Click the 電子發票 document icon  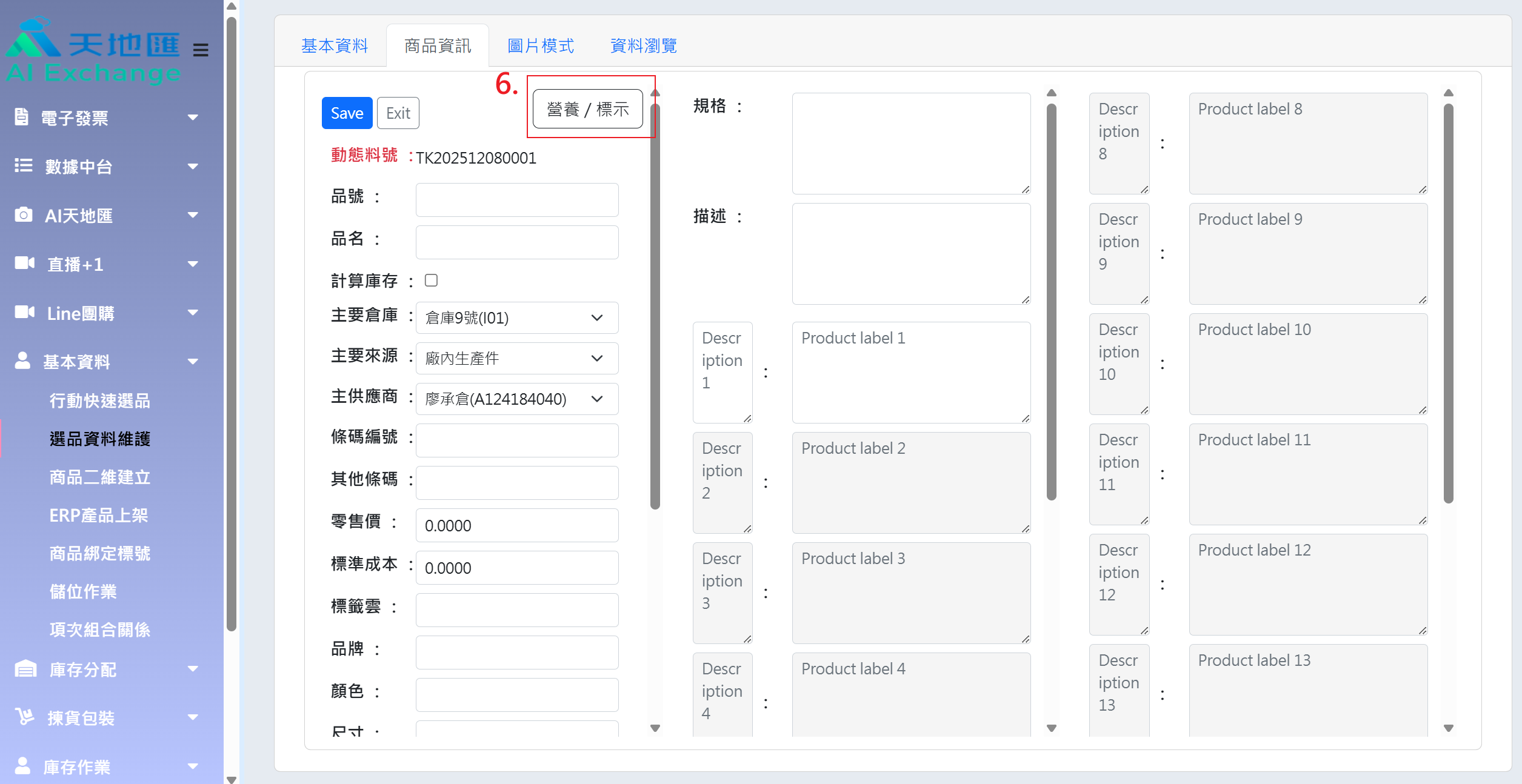click(x=22, y=116)
